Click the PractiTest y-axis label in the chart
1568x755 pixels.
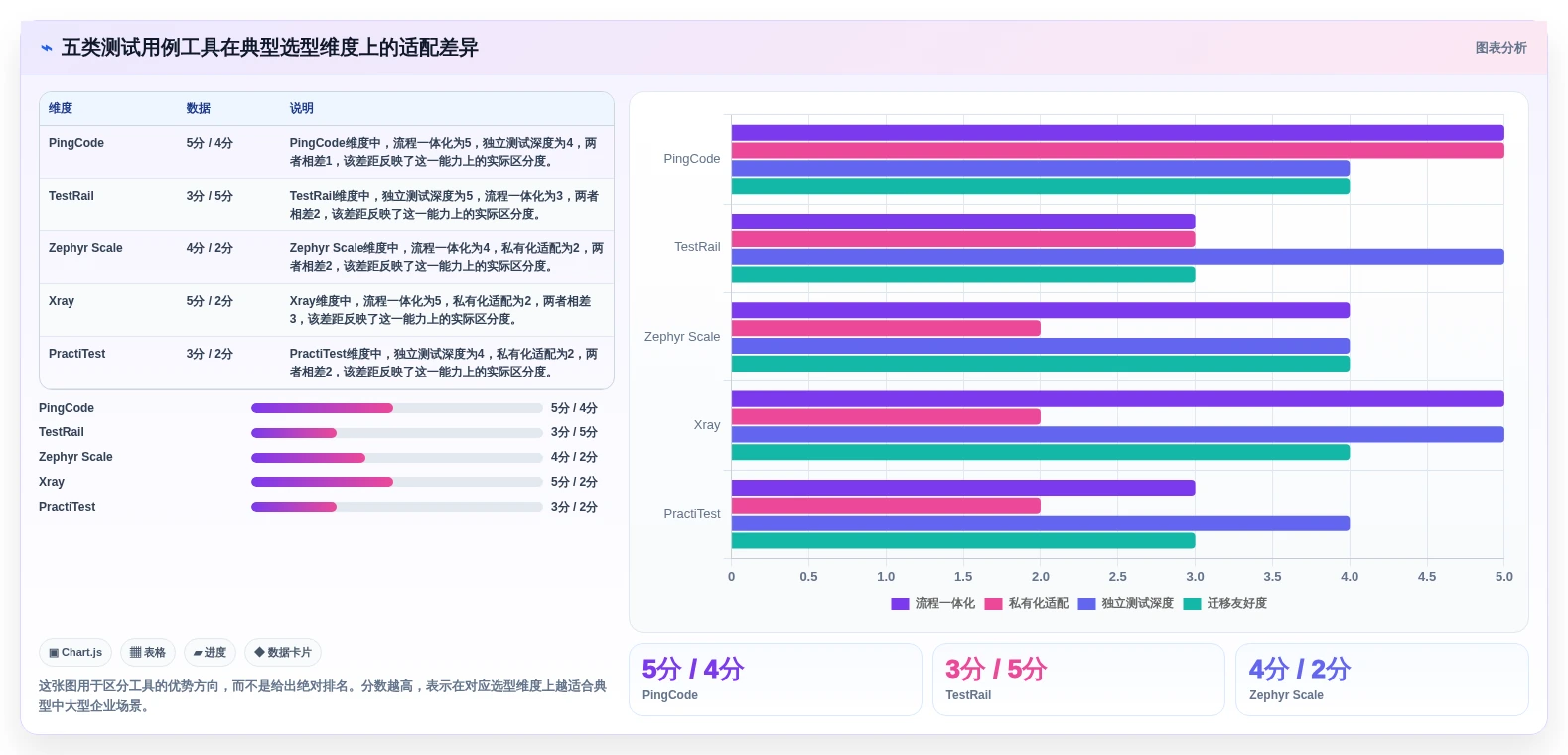click(x=692, y=514)
